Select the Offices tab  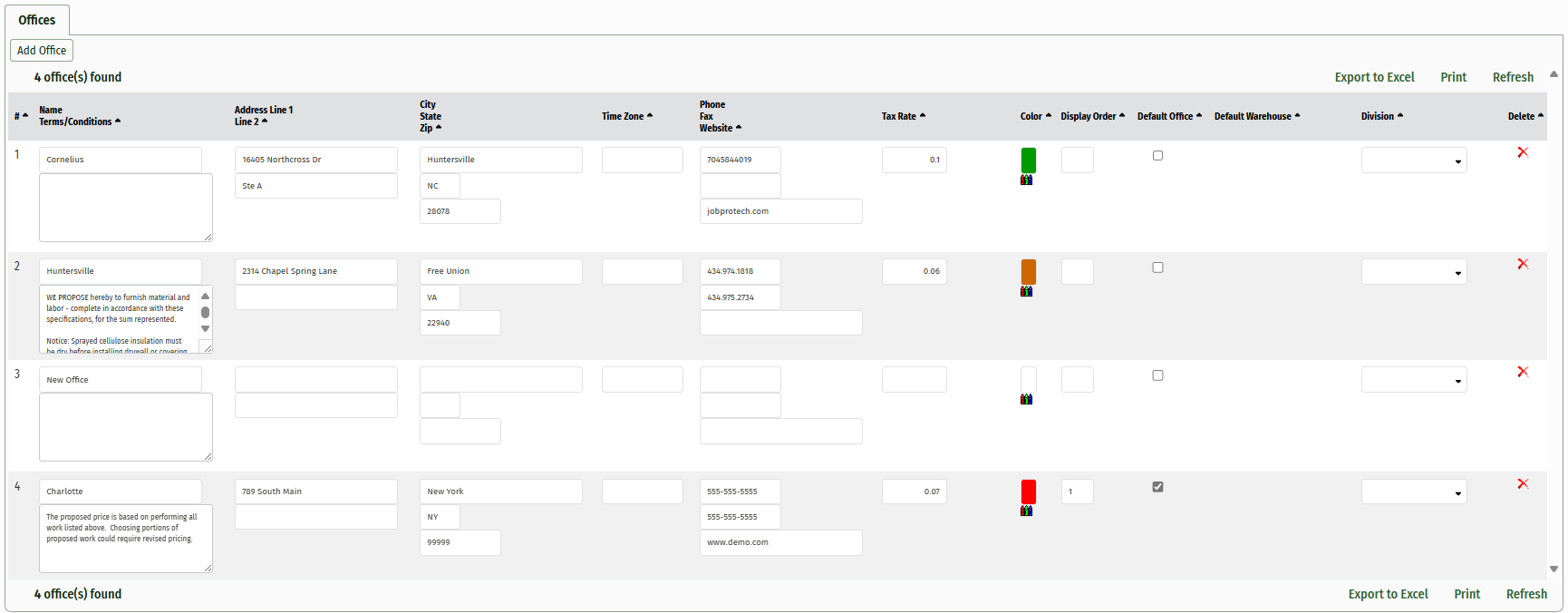[37, 20]
